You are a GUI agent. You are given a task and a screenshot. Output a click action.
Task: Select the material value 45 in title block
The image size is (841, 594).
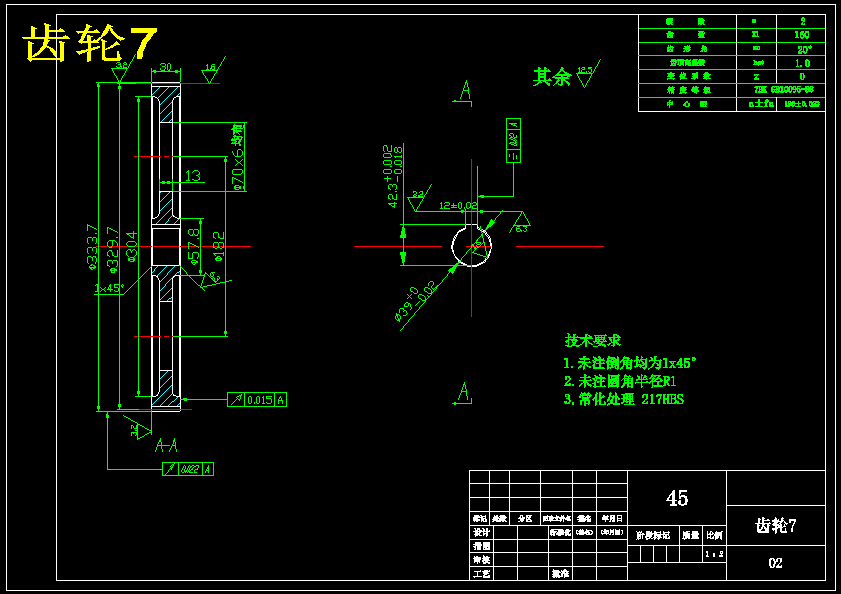(677, 498)
